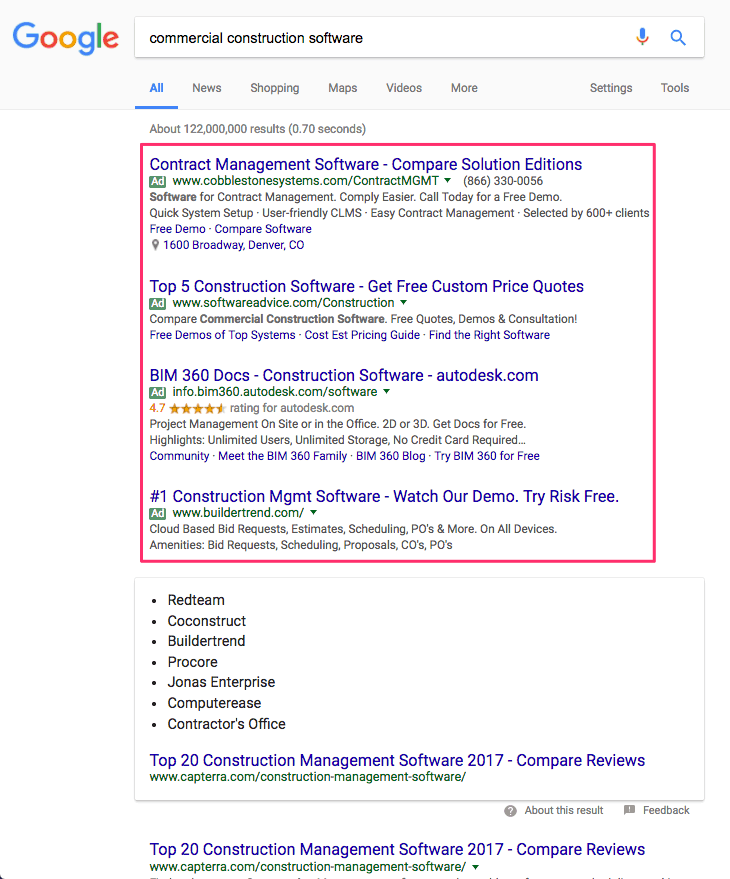Open Find the Right Software sitelink
Viewport: 730px width, 879px height.
(489, 335)
